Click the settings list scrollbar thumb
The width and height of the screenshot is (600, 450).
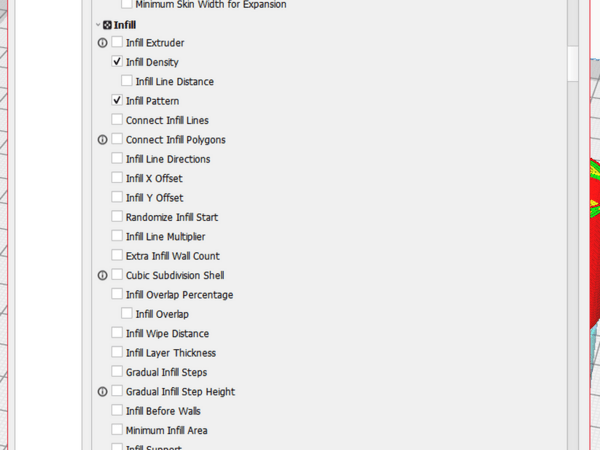tap(573, 63)
